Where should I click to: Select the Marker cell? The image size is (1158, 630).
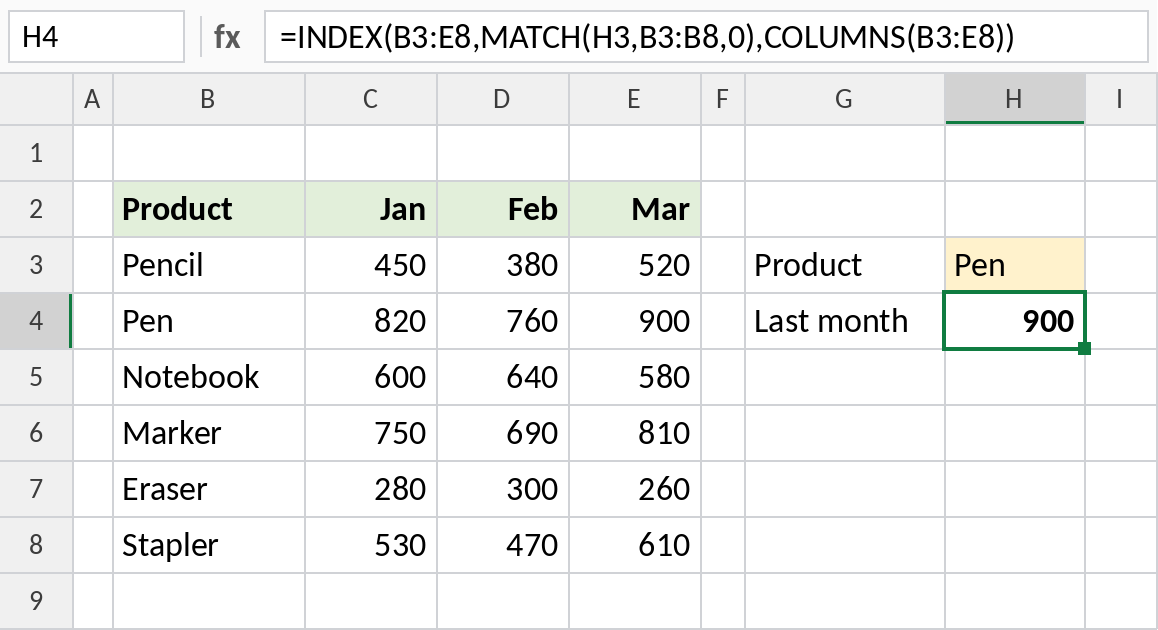pyautogui.click(x=208, y=433)
